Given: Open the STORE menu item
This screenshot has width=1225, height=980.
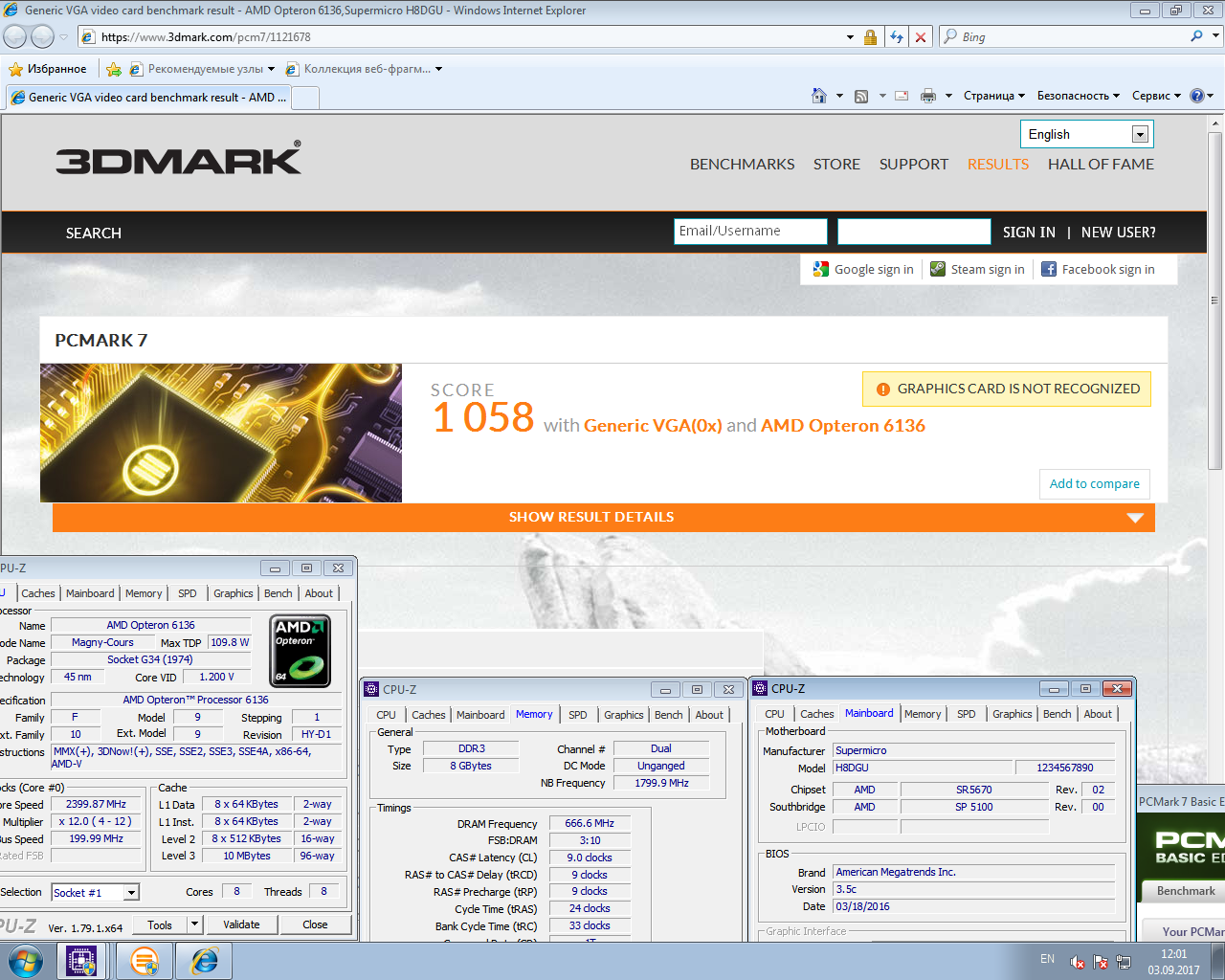Looking at the screenshot, I should click(x=836, y=164).
